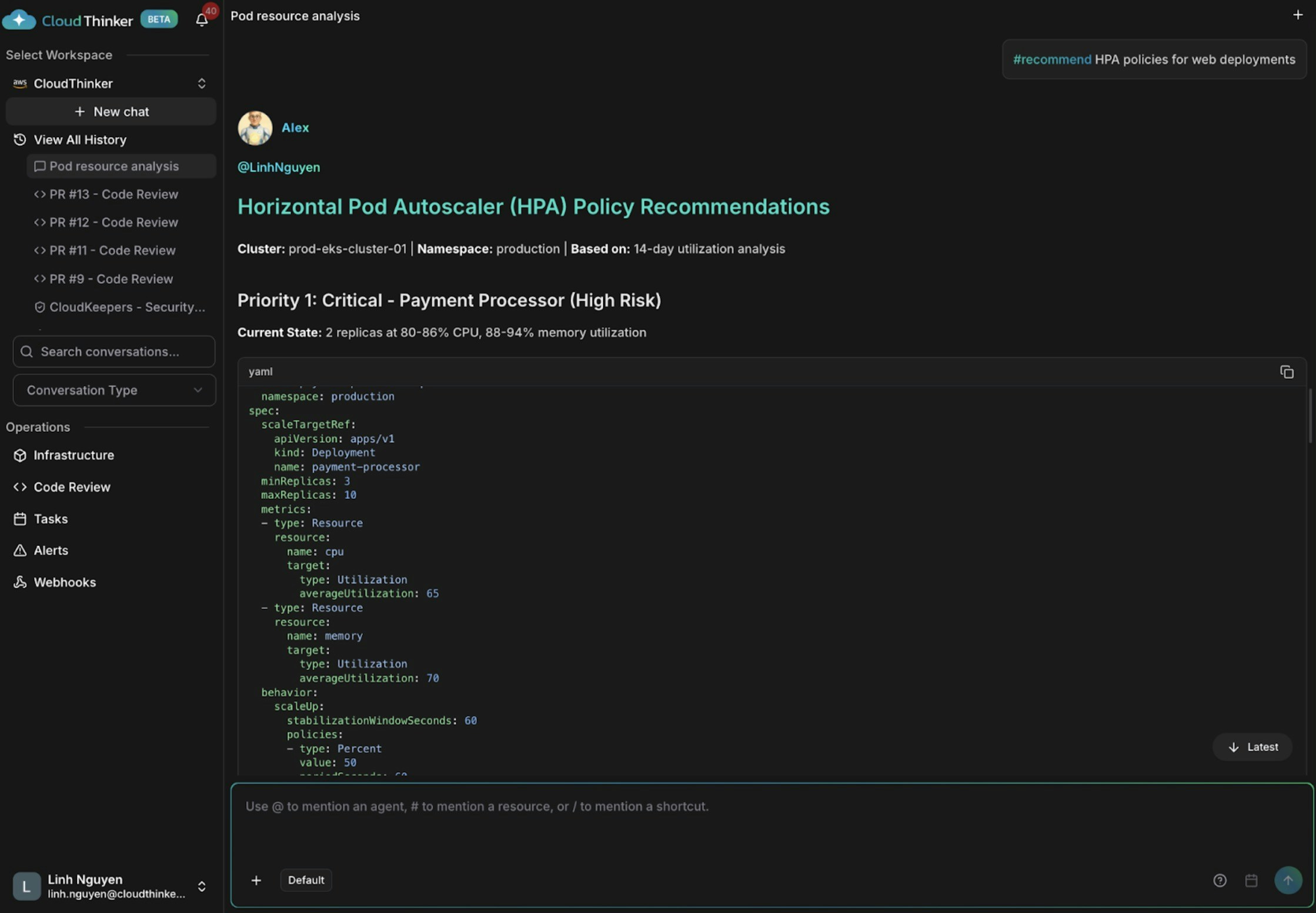Switch to the PR #13 - Code Review conversation
This screenshot has height=913, width=1316.
pyautogui.click(x=113, y=194)
